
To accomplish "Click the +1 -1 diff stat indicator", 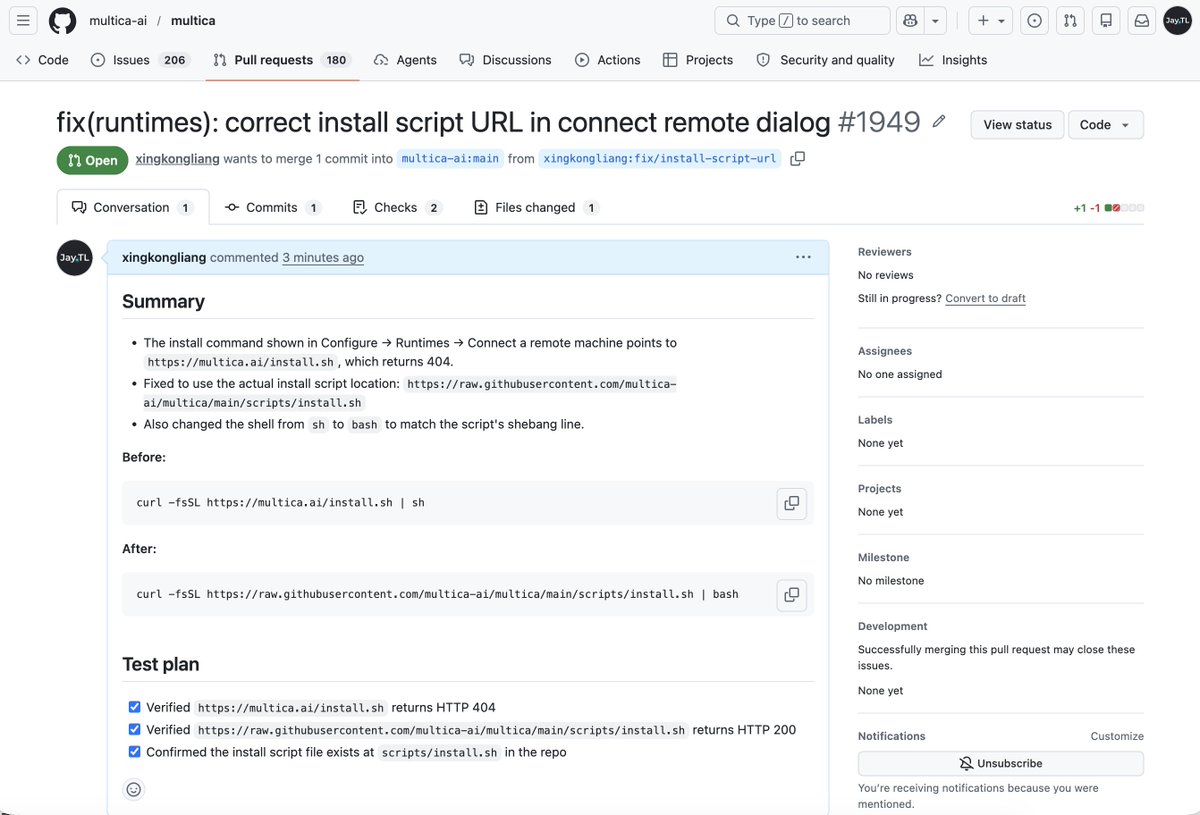I will coord(1108,208).
